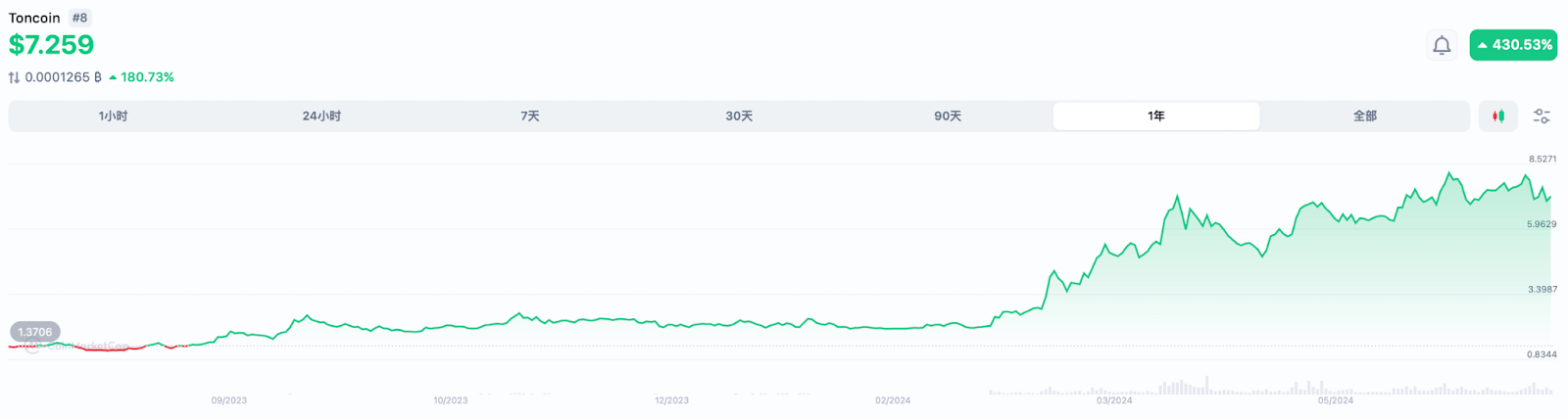Select the 90天 time range tab

pos(948,116)
